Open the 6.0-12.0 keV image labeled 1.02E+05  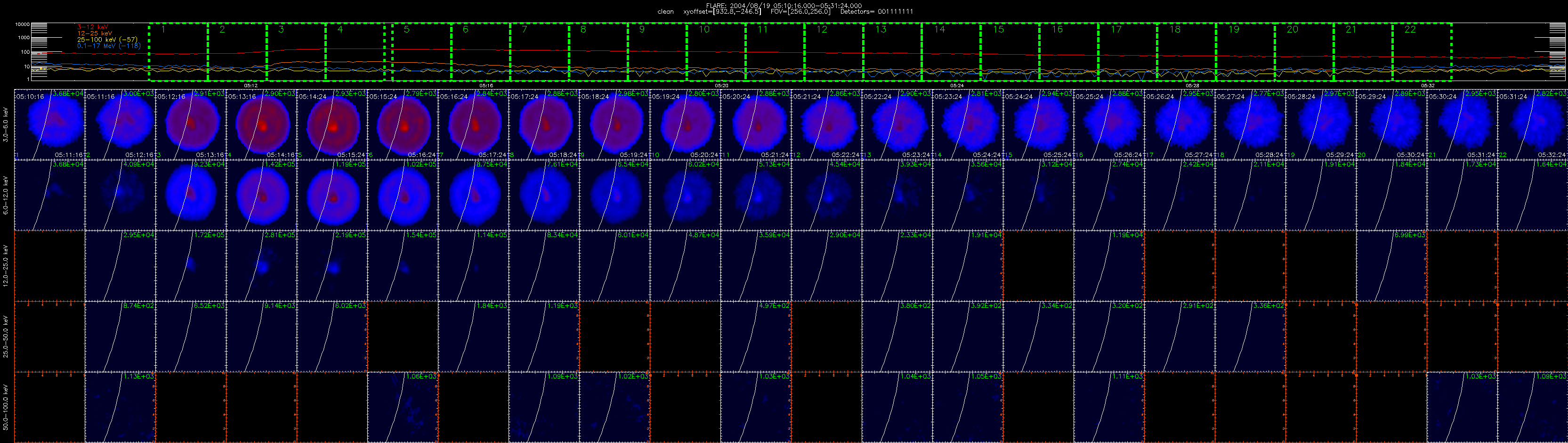(403, 195)
